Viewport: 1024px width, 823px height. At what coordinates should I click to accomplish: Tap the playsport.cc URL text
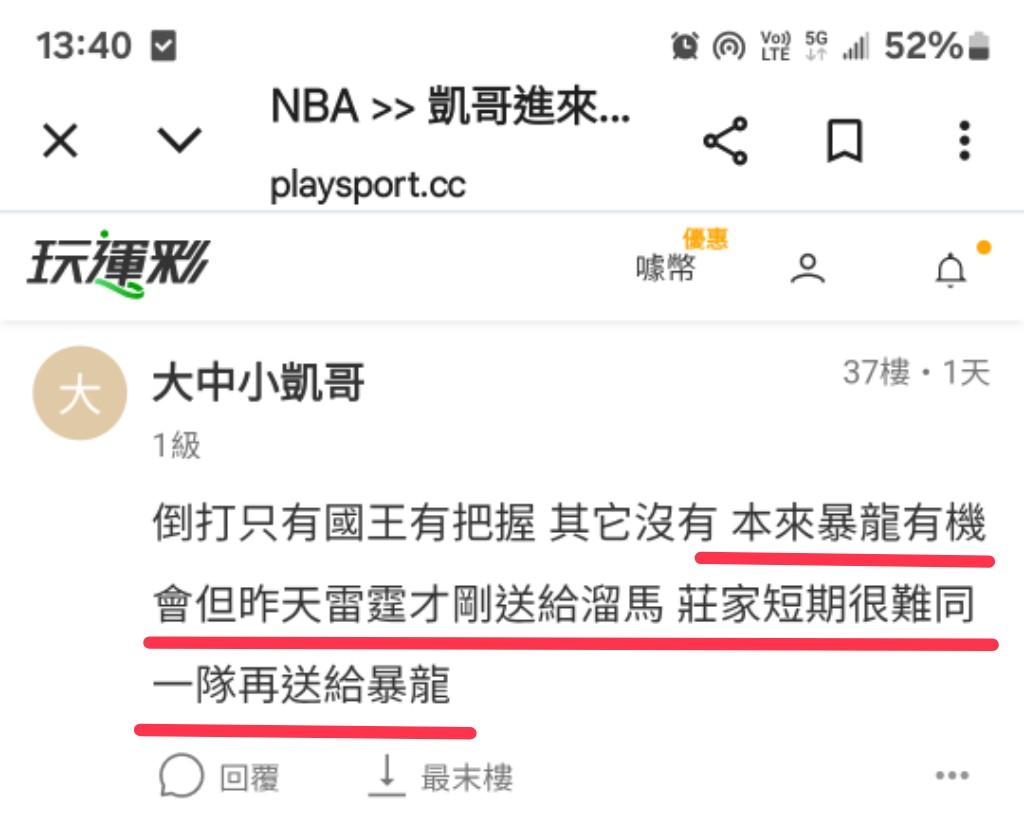click(368, 186)
